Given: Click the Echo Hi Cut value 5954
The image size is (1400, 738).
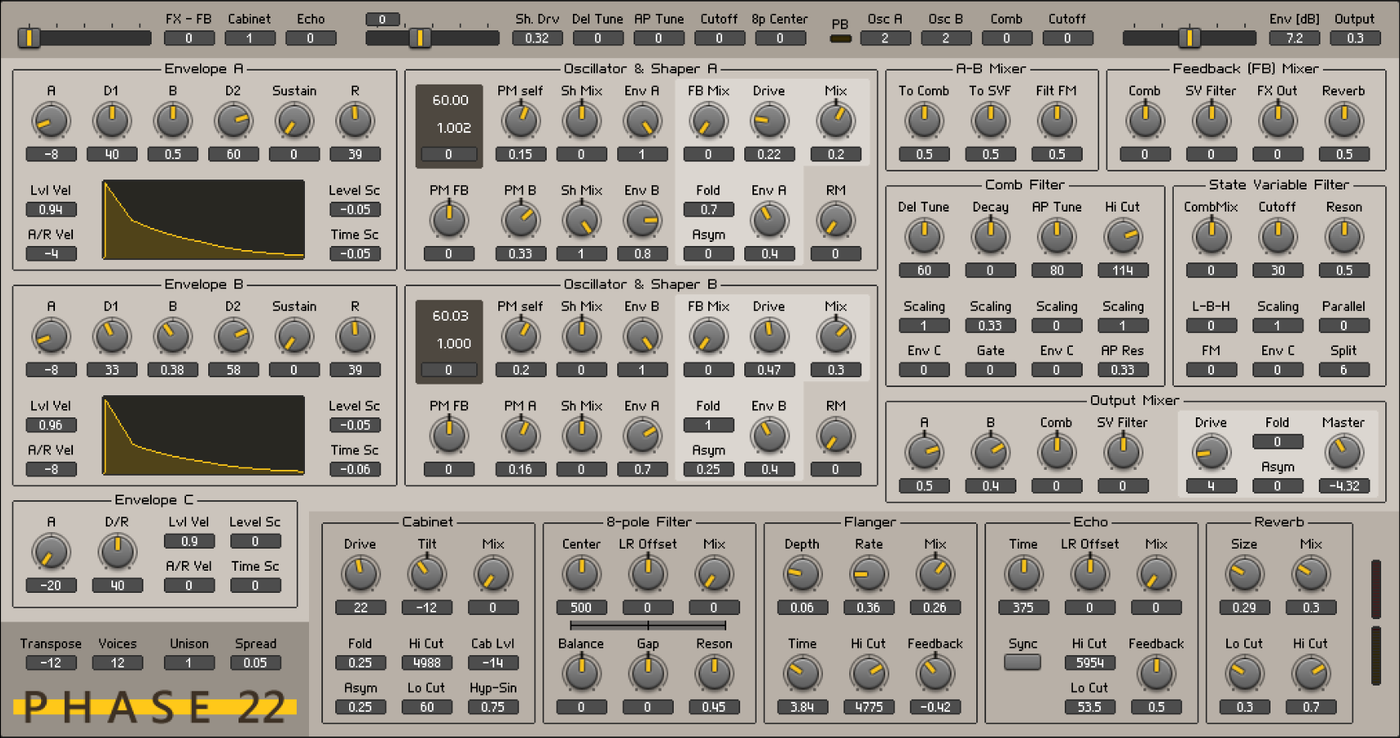Looking at the screenshot, I should (x=1089, y=662).
